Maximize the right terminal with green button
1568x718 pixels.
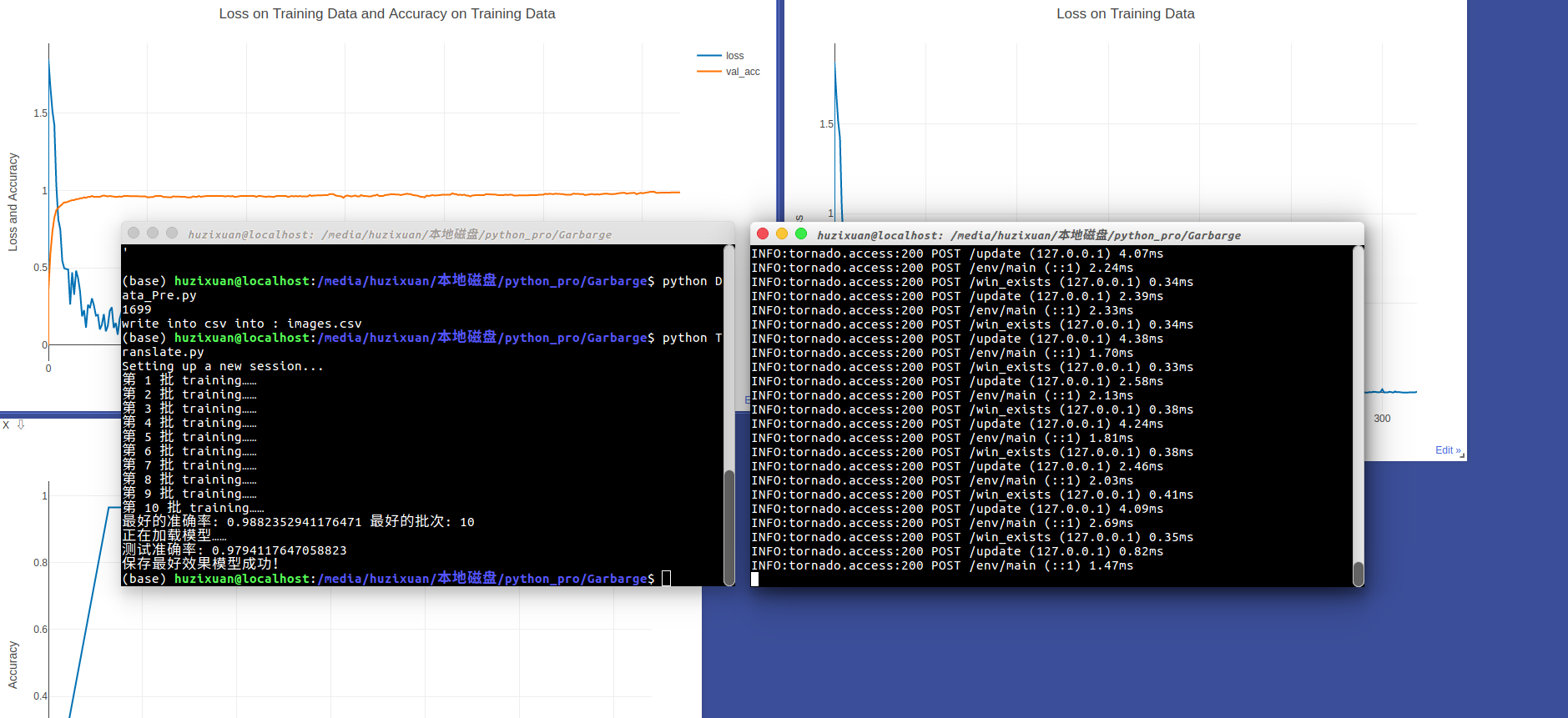coord(801,234)
